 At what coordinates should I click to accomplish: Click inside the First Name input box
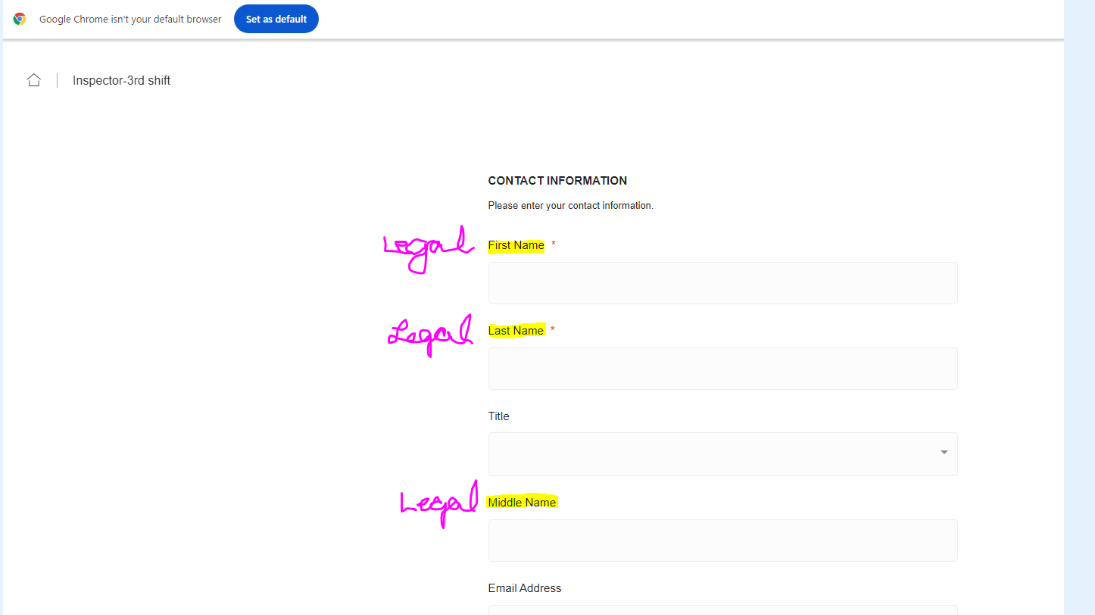[722, 283]
